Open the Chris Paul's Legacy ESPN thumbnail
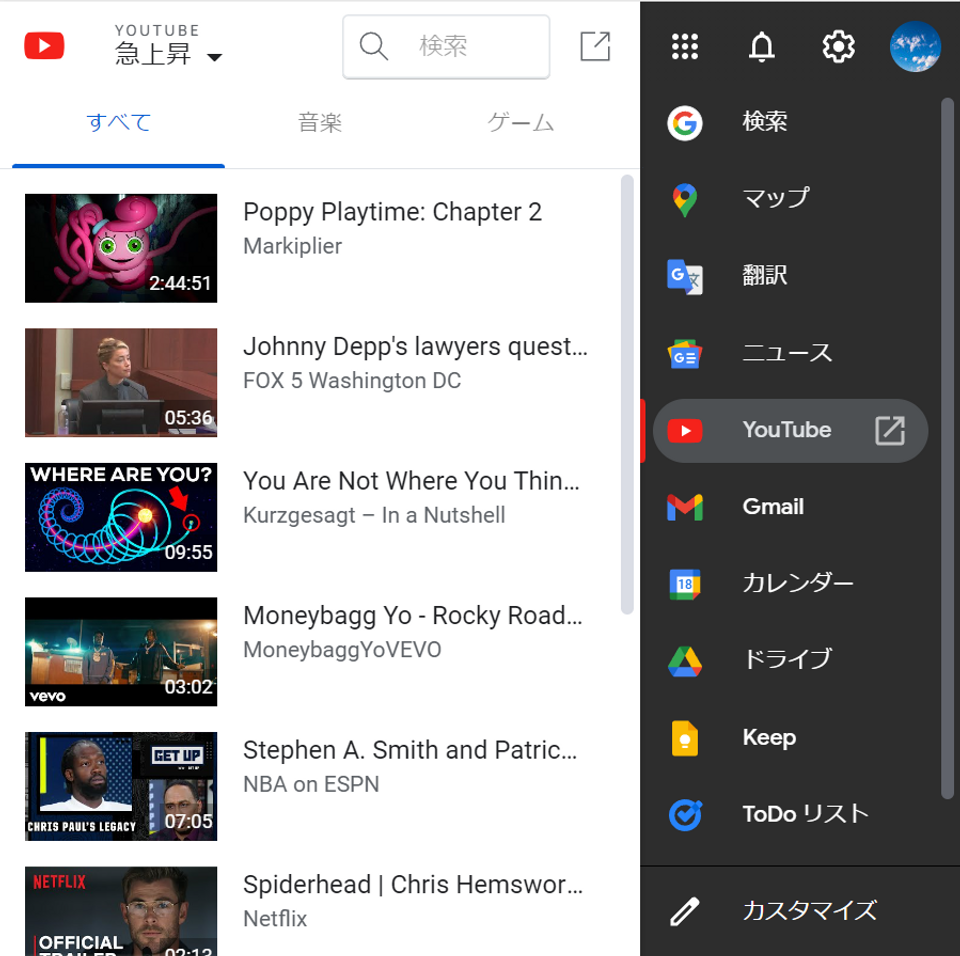The width and height of the screenshot is (960, 956). tap(121, 786)
